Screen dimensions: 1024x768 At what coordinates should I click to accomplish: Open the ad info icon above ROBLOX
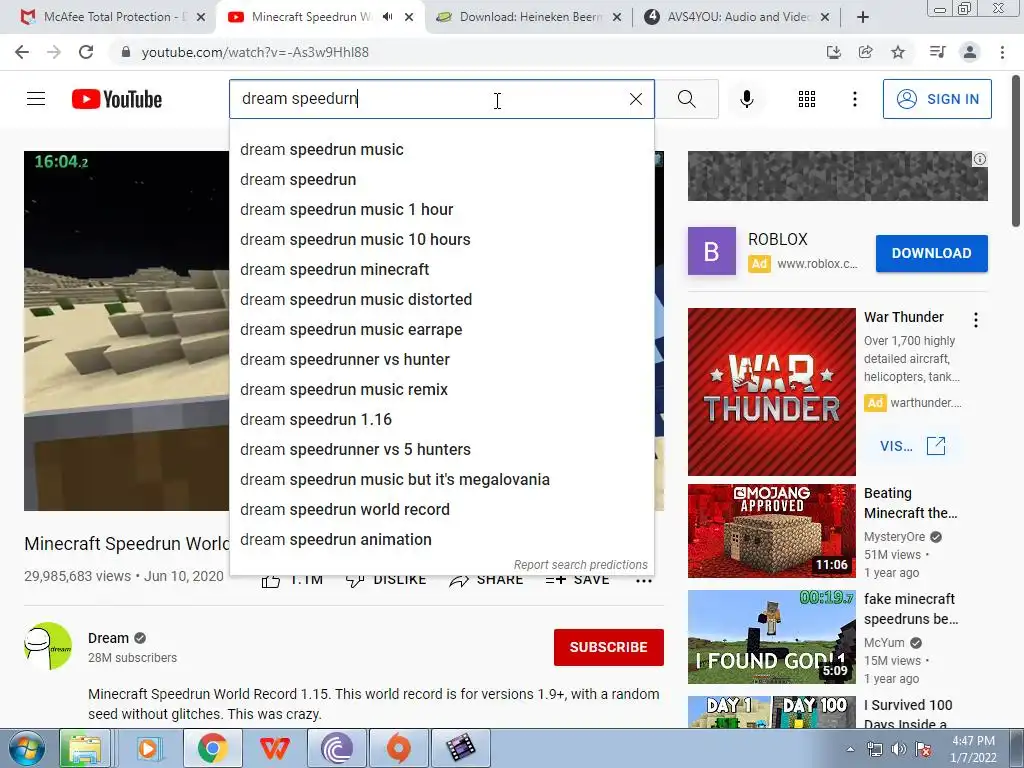pyautogui.click(x=980, y=159)
